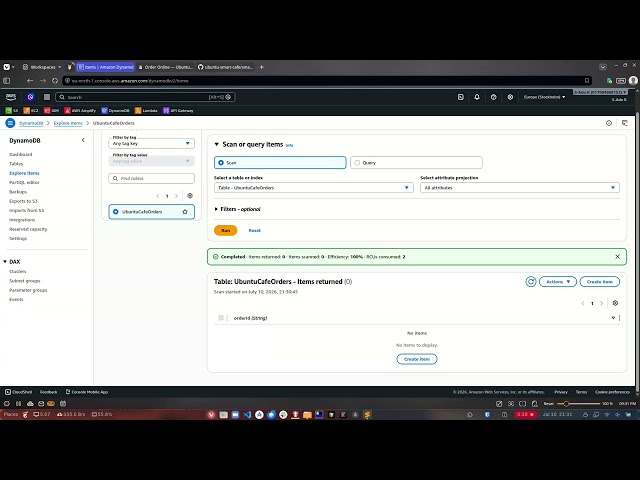Open the info panel icon near breadcrumbs

(609, 123)
